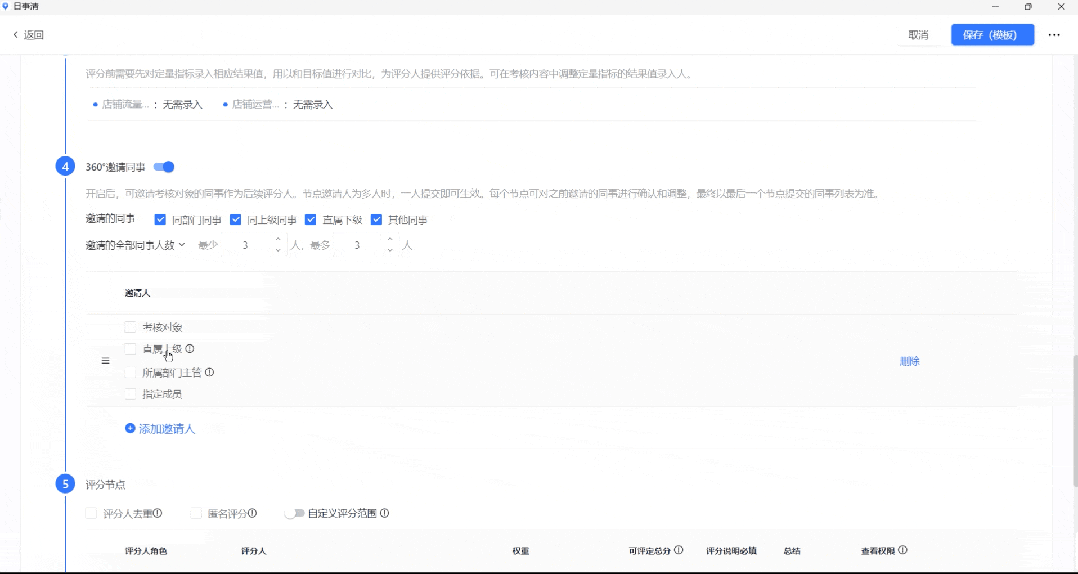Uncheck the 同部门同事 checkbox
This screenshot has height=574, width=1078.
tap(160, 220)
